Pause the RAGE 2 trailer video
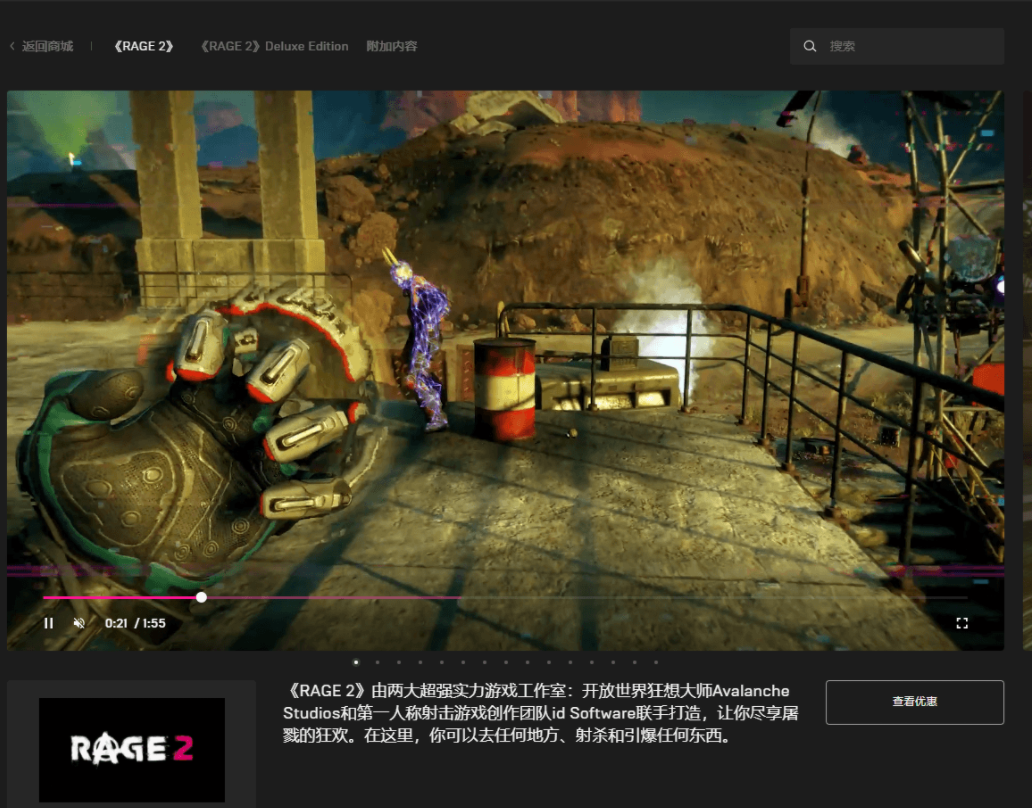The image size is (1032, 808). click(48, 623)
